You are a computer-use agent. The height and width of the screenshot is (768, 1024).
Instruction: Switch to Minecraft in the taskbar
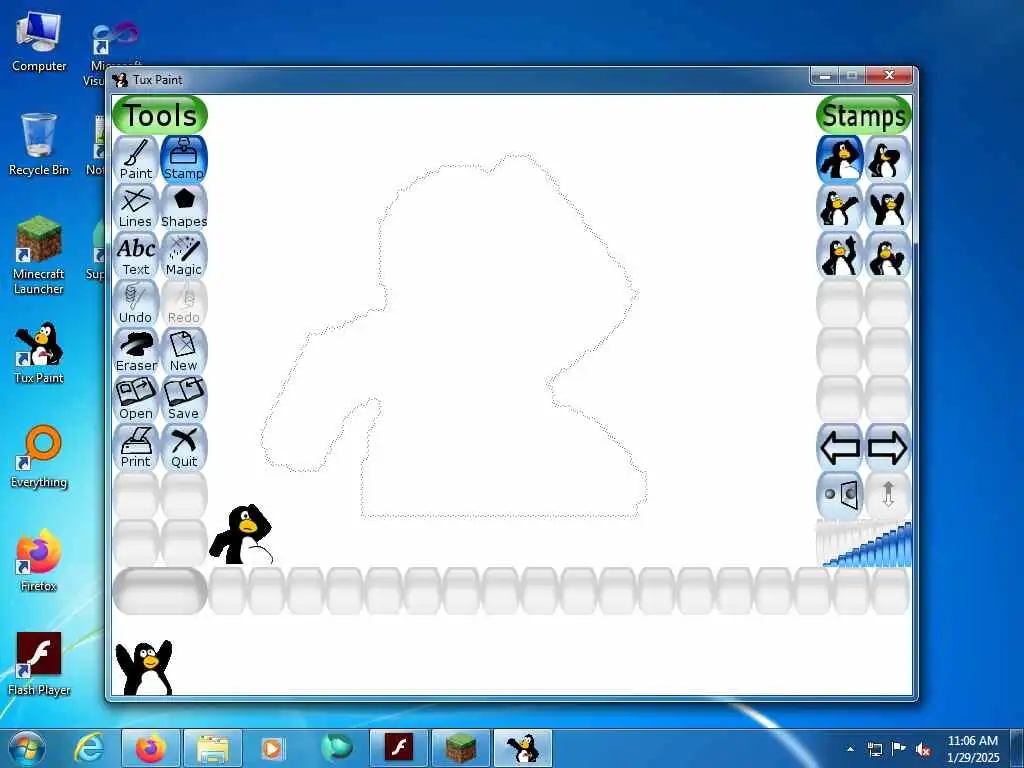(x=460, y=748)
